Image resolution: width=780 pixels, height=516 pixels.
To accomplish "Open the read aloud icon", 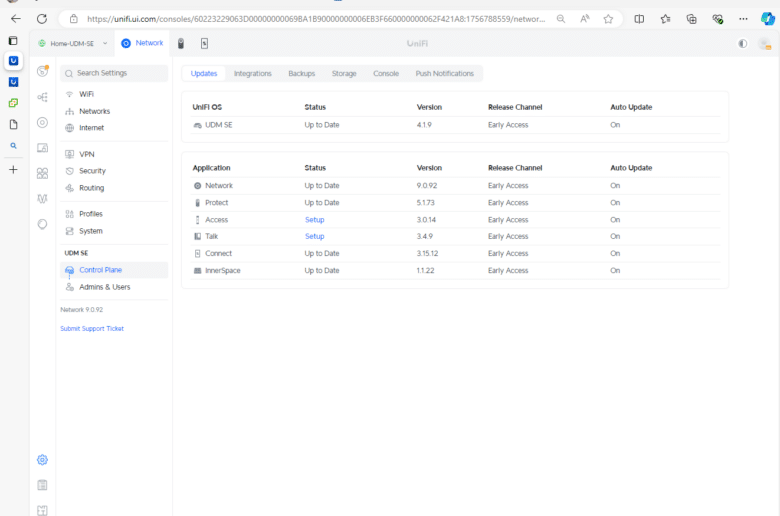I will pos(585,19).
